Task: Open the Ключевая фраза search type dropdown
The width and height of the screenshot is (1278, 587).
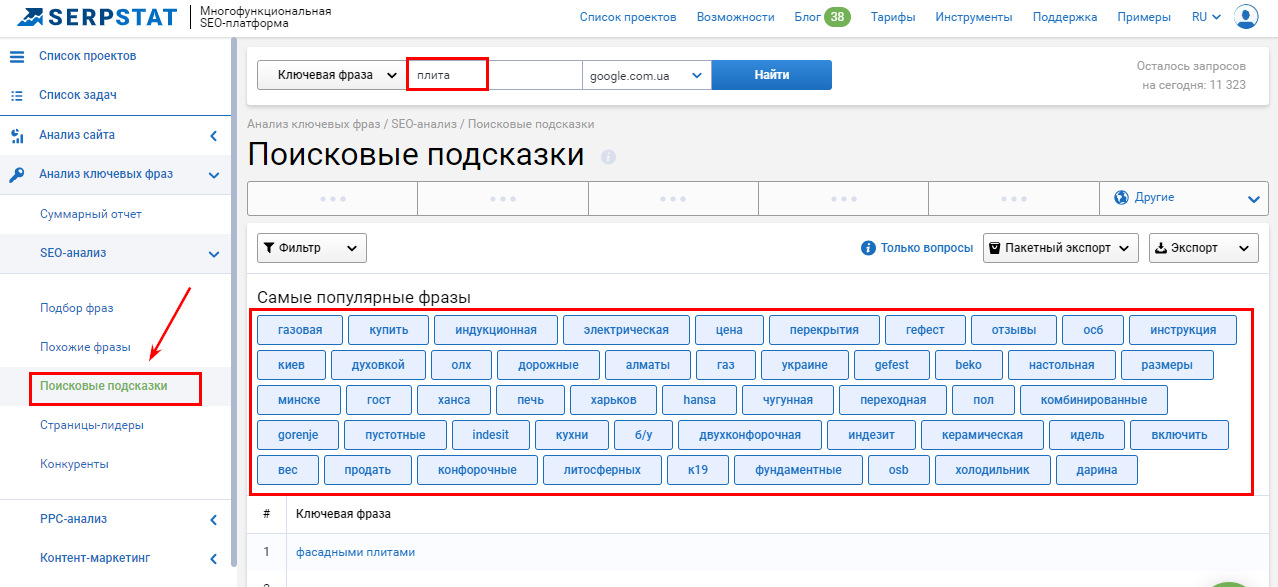Action: 332,75
